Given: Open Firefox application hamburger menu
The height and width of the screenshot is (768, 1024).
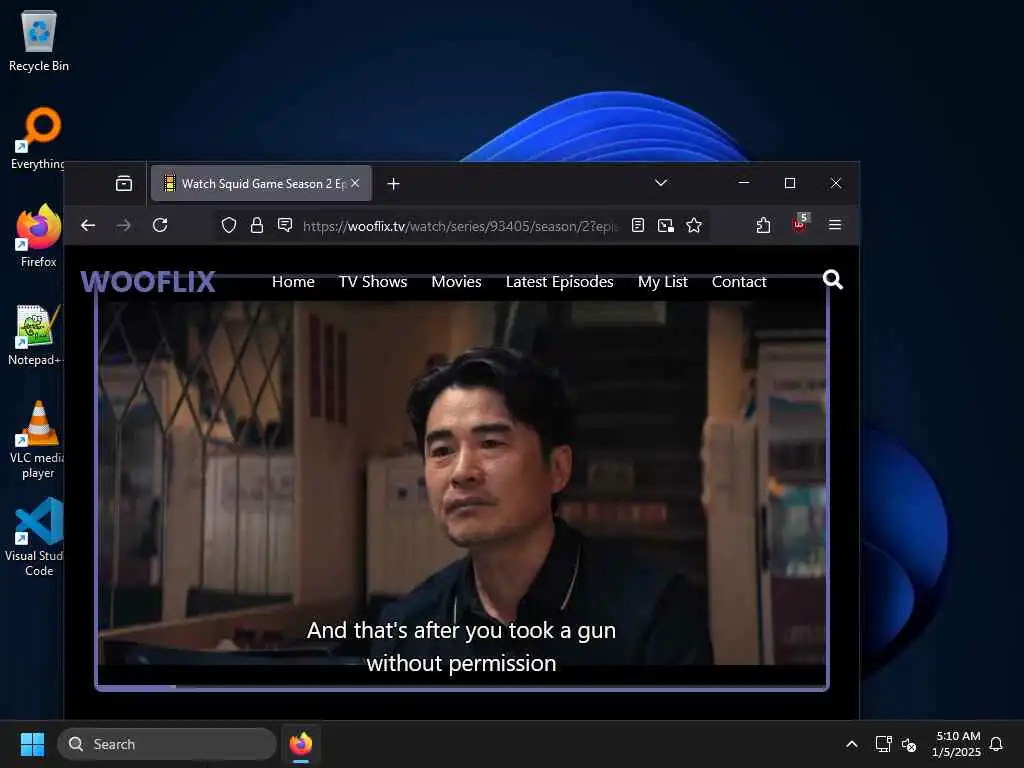Looking at the screenshot, I should coord(835,225).
